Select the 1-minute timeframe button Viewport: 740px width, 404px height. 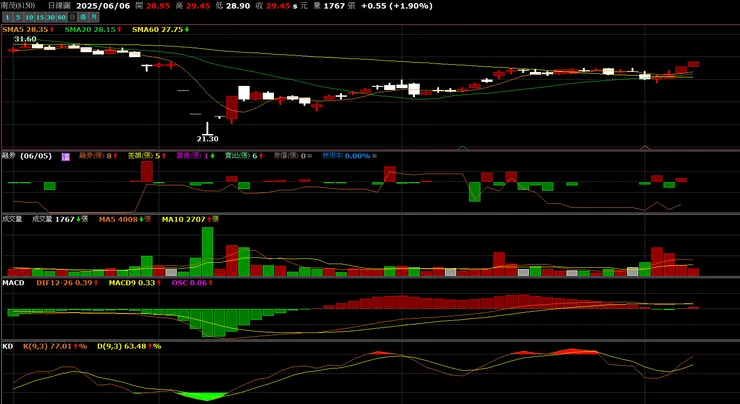point(8,17)
